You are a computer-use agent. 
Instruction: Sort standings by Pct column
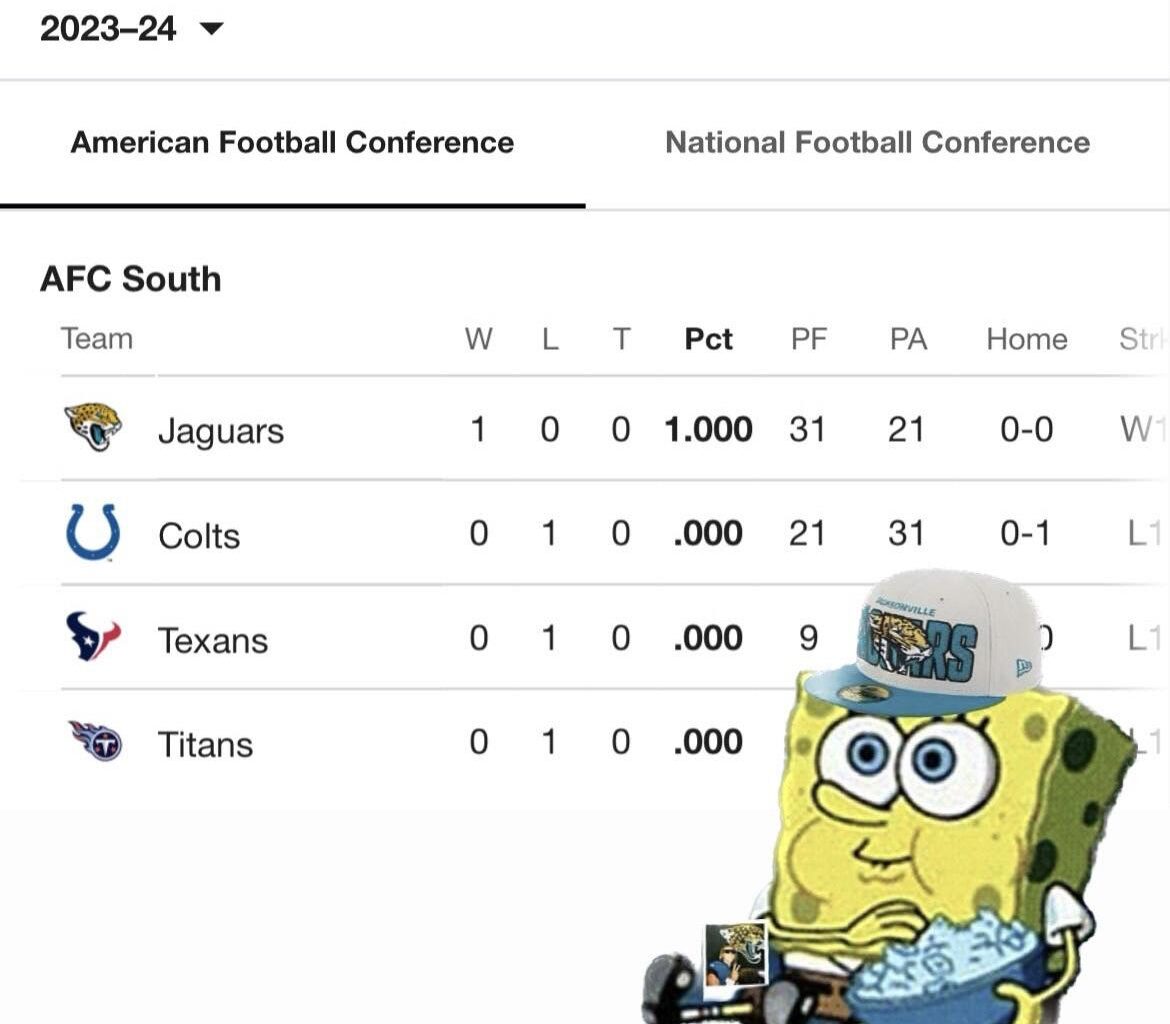point(708,340)
